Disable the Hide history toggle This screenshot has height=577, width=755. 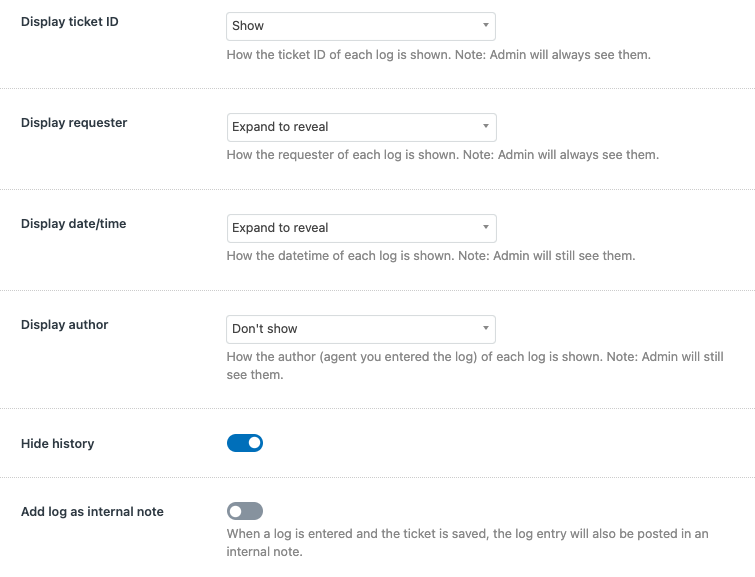[x=245, y=443]
